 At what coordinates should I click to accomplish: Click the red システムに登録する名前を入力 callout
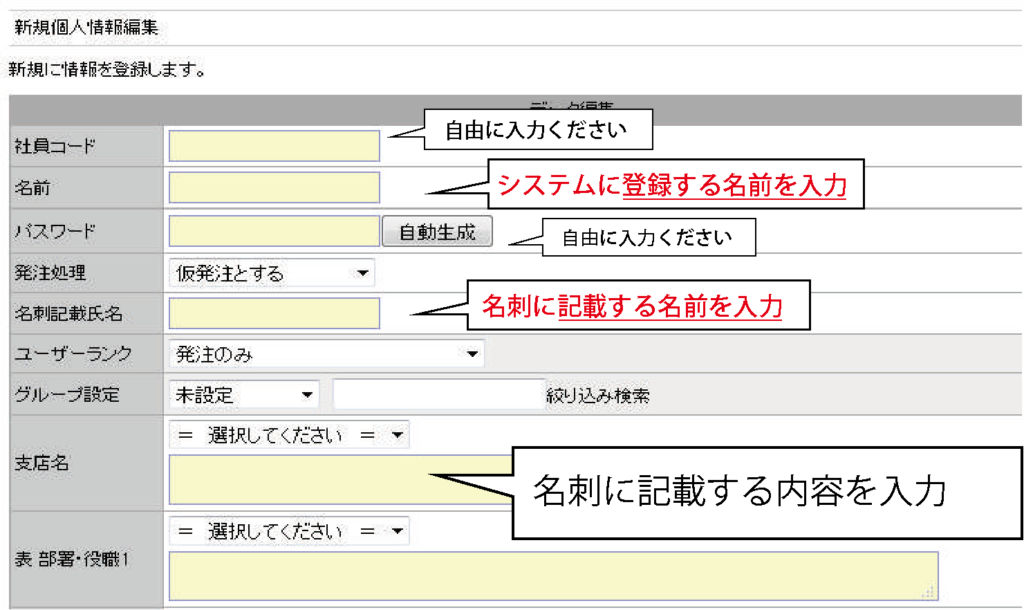(x=672, y=185)
